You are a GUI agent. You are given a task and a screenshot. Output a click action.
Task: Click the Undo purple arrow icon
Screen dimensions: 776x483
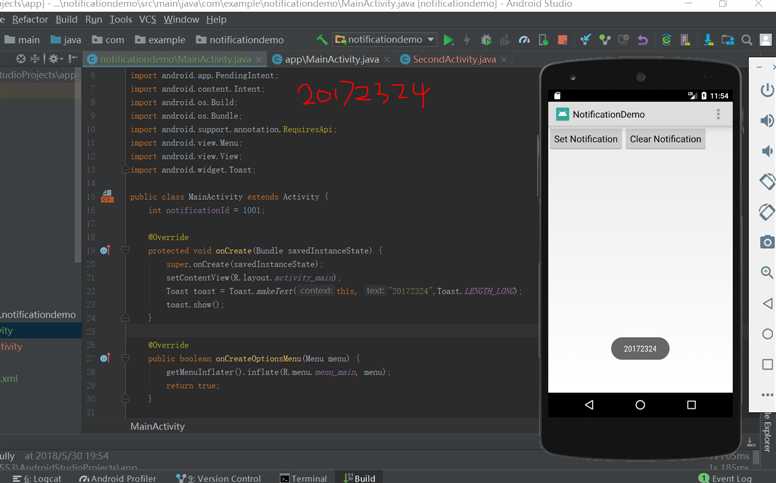[642, 40]
